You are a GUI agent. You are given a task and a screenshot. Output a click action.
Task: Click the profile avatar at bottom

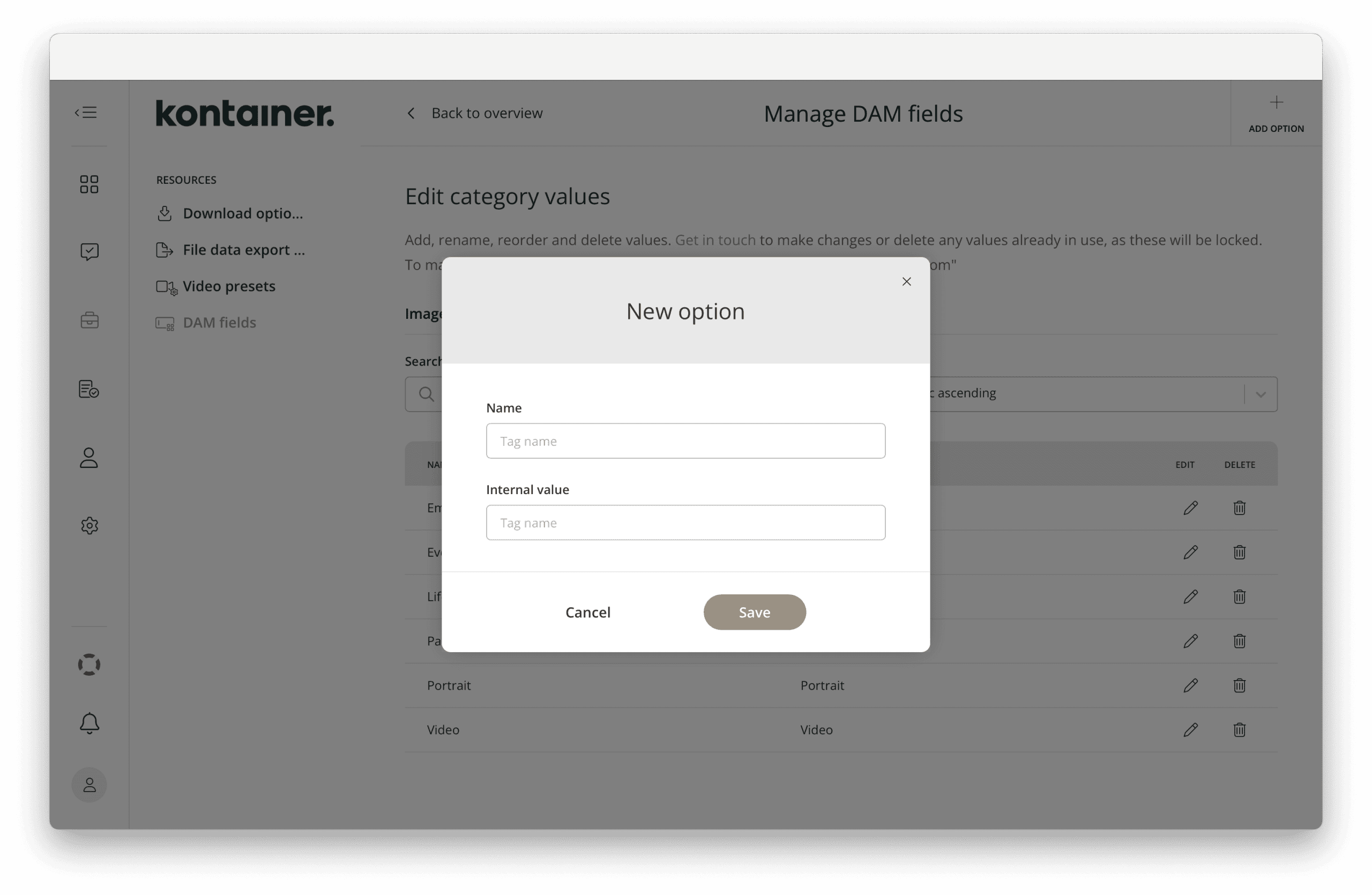click(90, 785)
